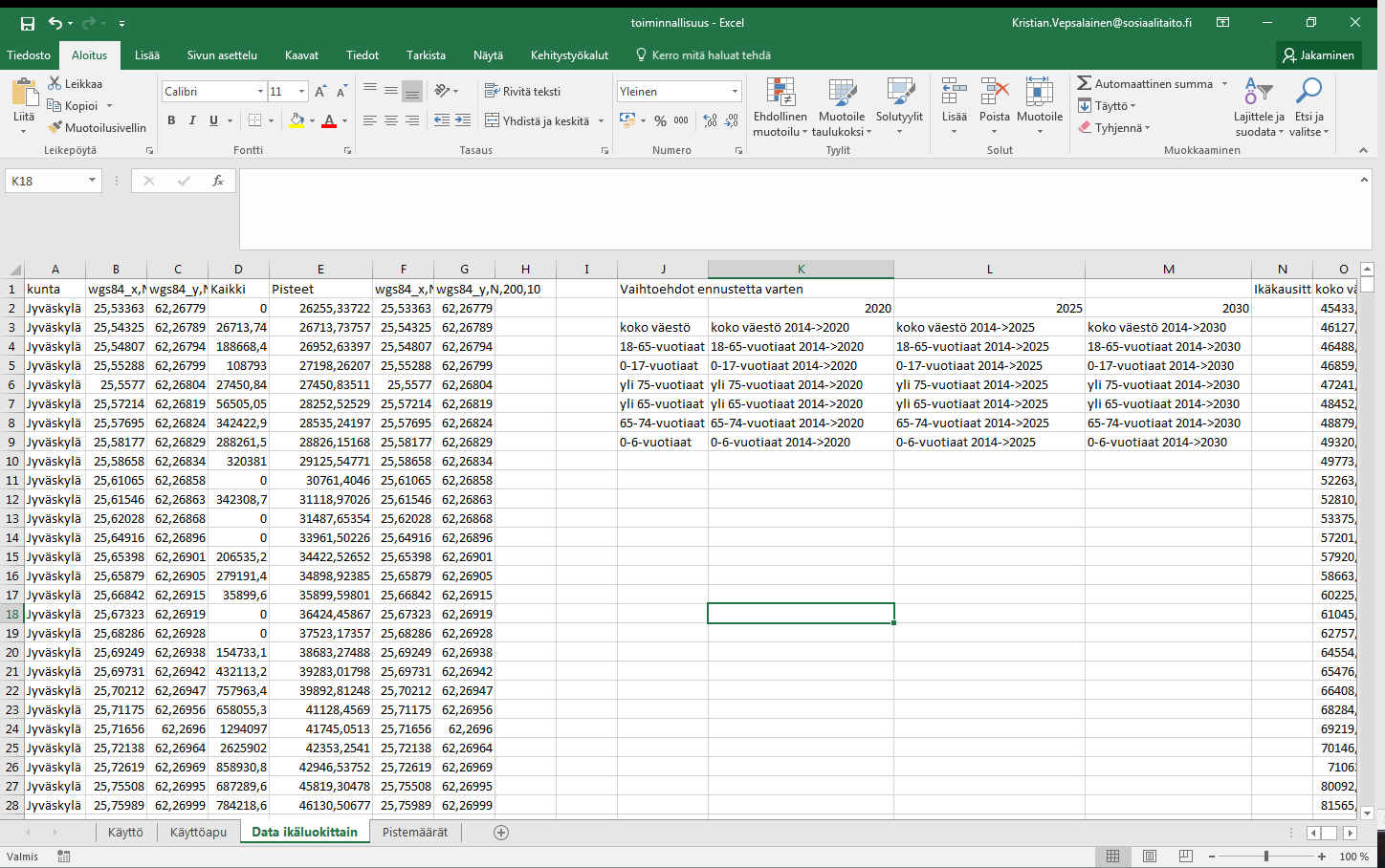Click Automaattinen summa autosum button
This screenshot has height=868, width=1385.
click(x=1145, y=84)
